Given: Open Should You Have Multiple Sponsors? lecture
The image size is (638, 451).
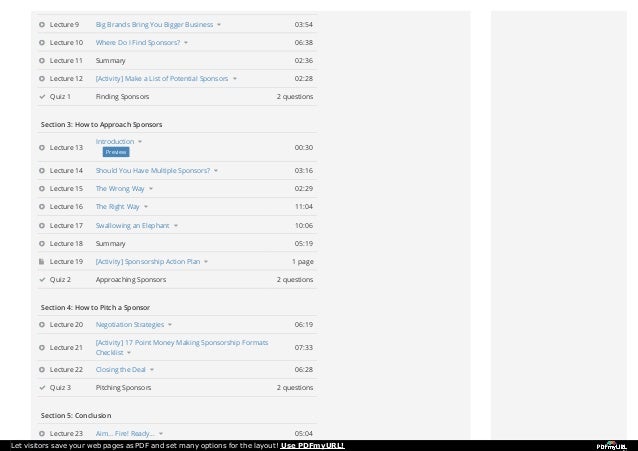Looking at the screenshot, I should pos(153,171).
